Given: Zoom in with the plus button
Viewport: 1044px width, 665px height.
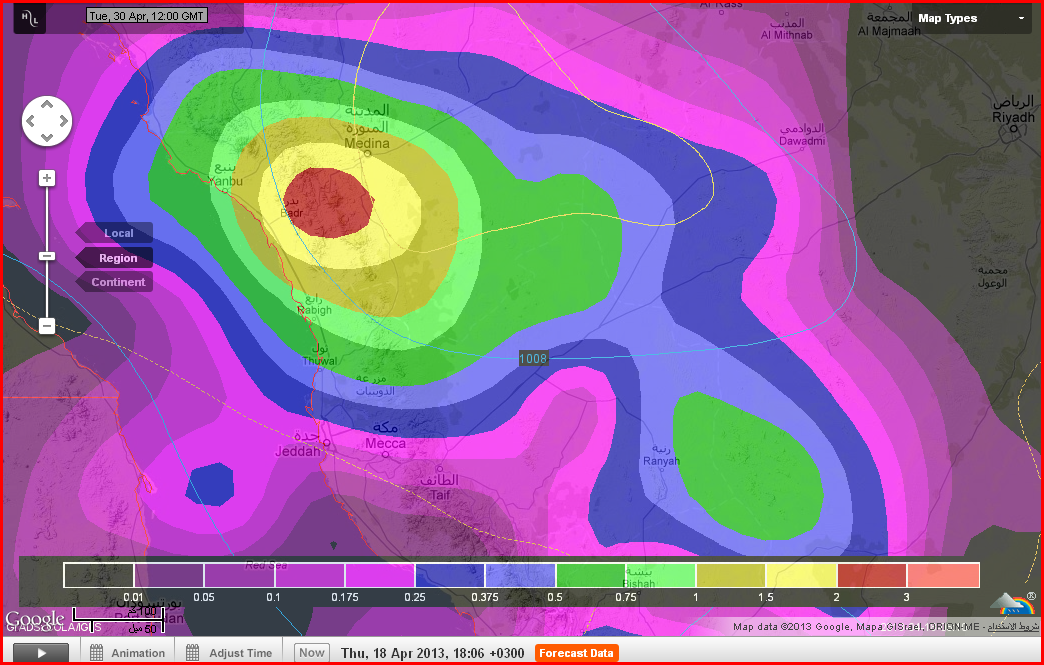Looking at the screenshot, I should (47, 178).
